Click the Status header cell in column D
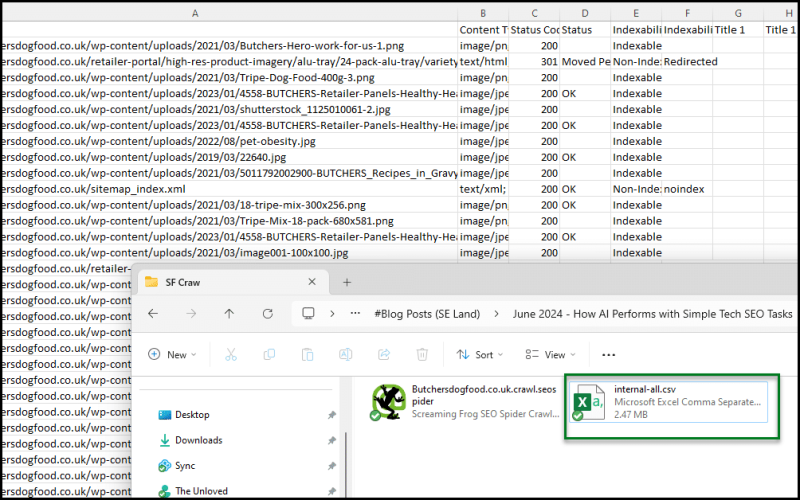This screenshot has width=800, height=500. click(585, 30)
